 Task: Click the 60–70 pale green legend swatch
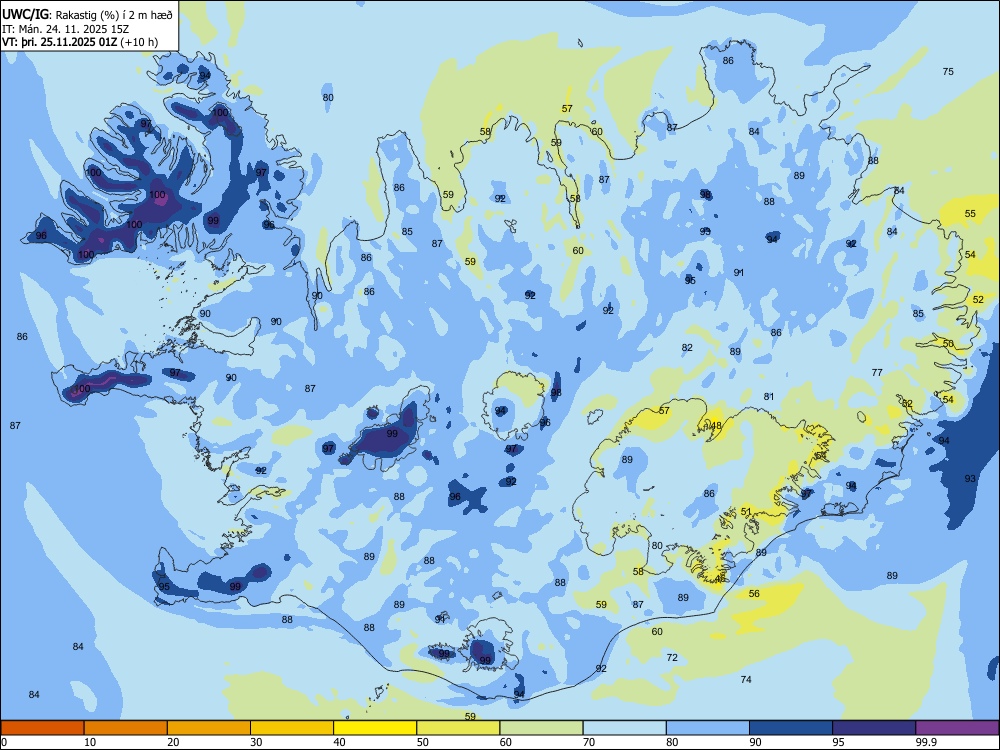point(541,728)
